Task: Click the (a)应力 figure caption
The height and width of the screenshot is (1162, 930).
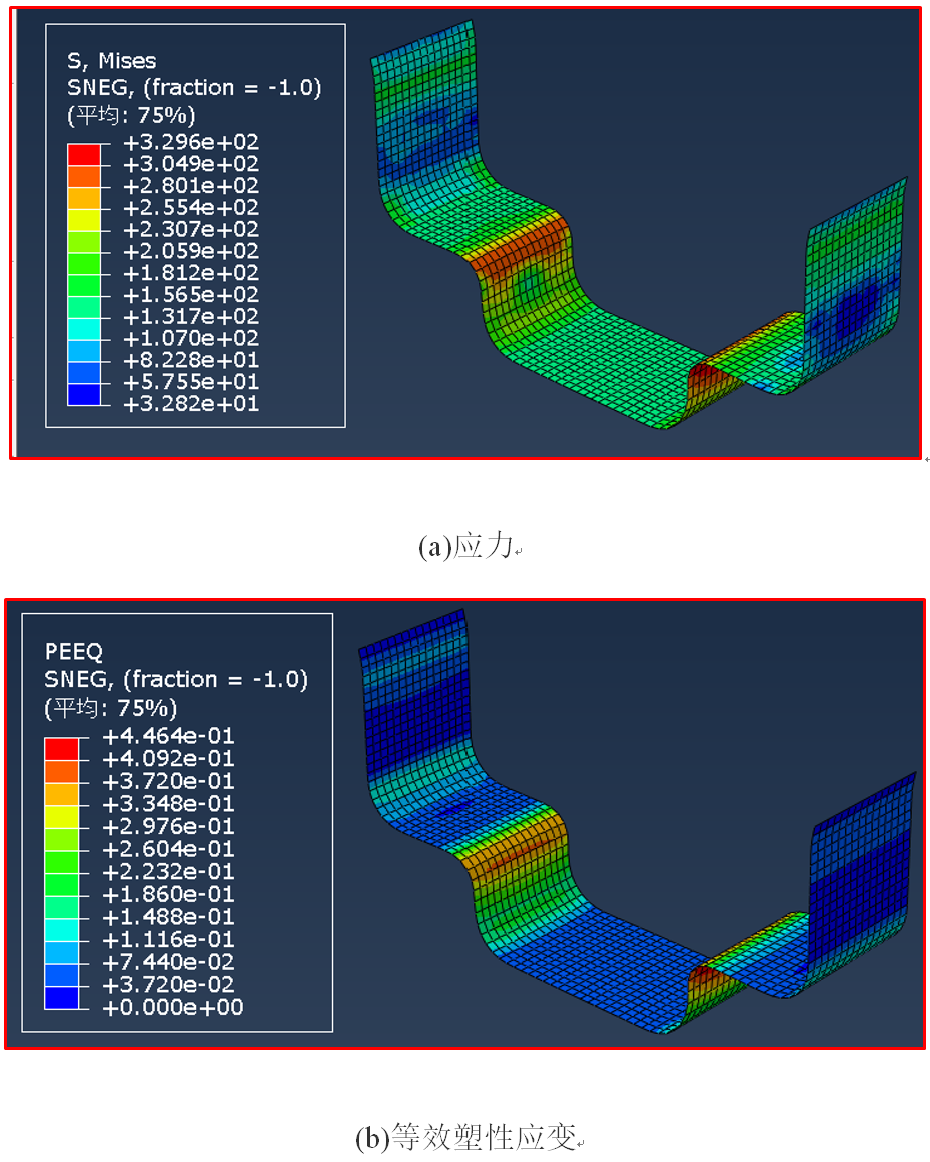Action: pos(466,546)
